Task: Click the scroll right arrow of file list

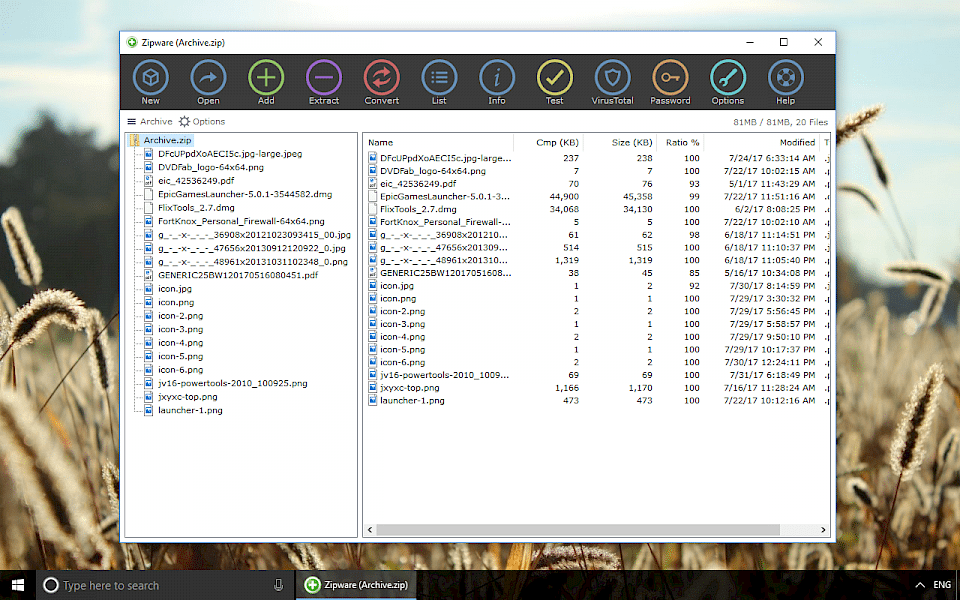Action: pyautogui.click(x=823, y=530)
